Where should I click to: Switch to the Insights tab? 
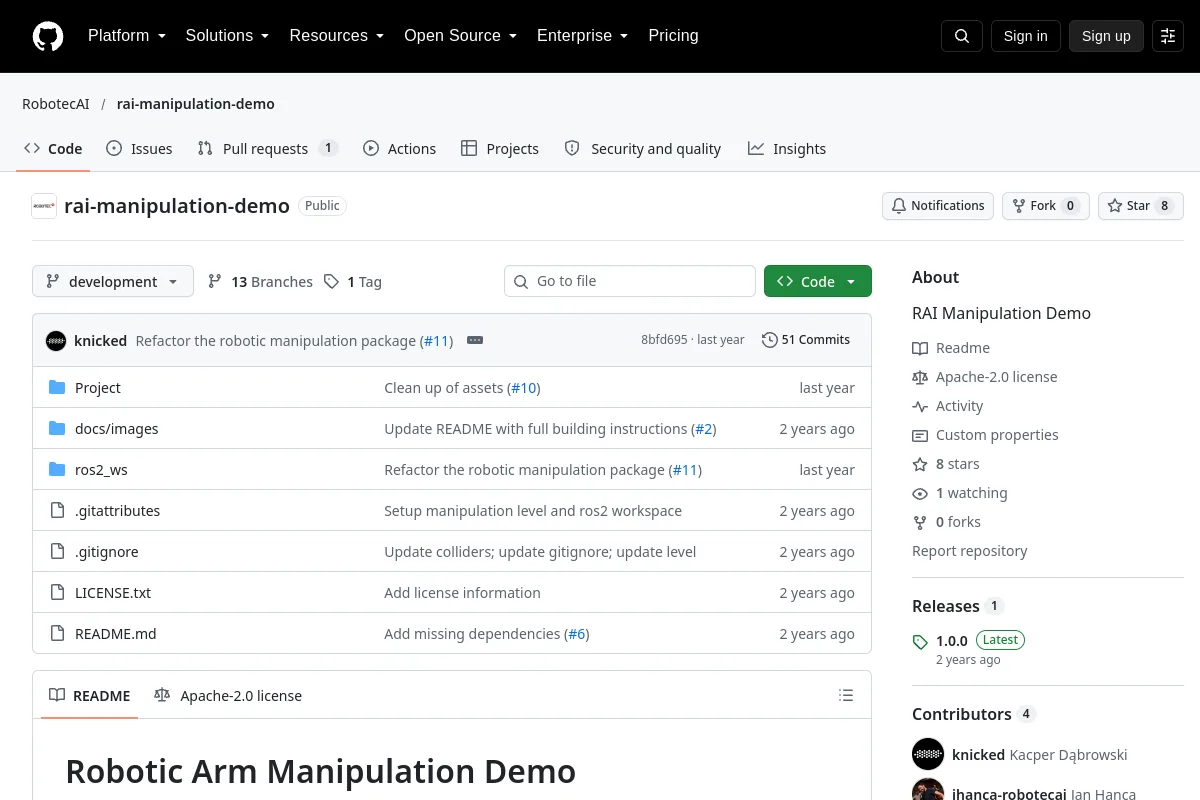coord(787,148)
